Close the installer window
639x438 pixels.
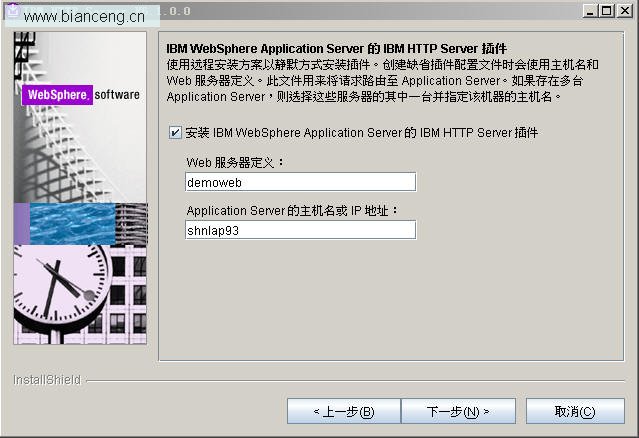tap(624, 11)
